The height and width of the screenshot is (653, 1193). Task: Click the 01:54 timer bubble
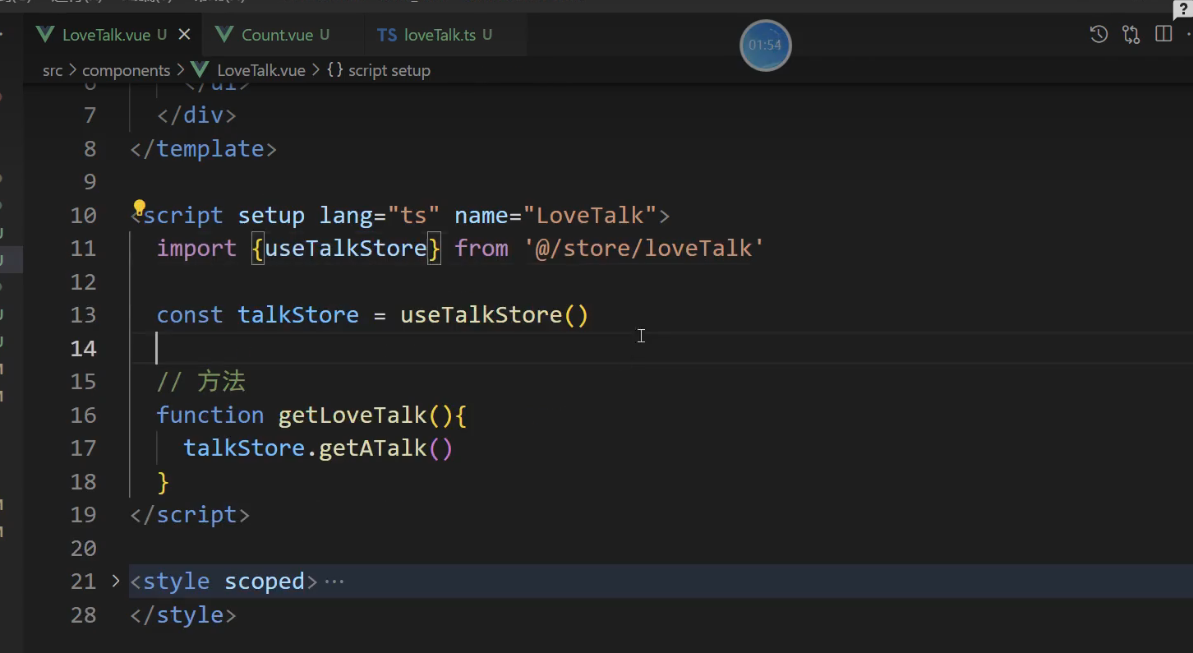pos(765,46)
